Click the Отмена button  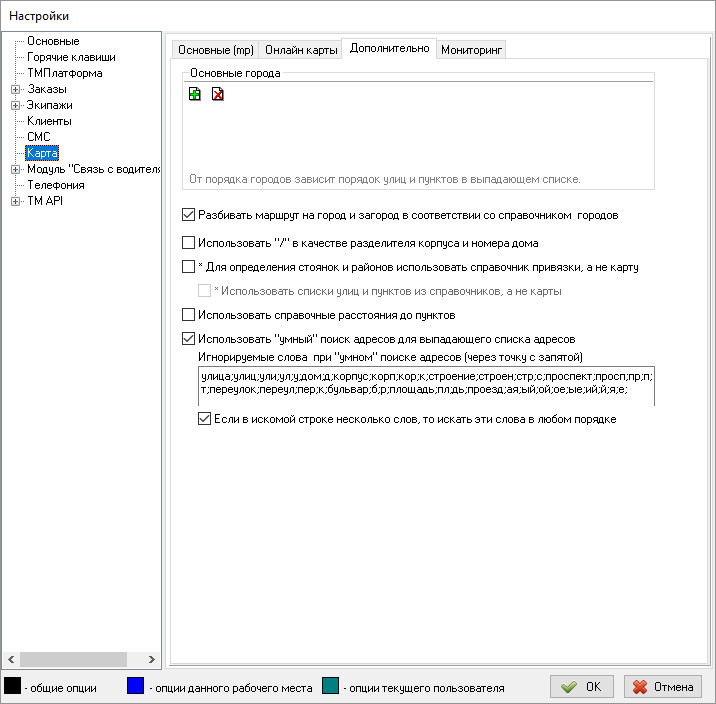(x=663, y=687)
